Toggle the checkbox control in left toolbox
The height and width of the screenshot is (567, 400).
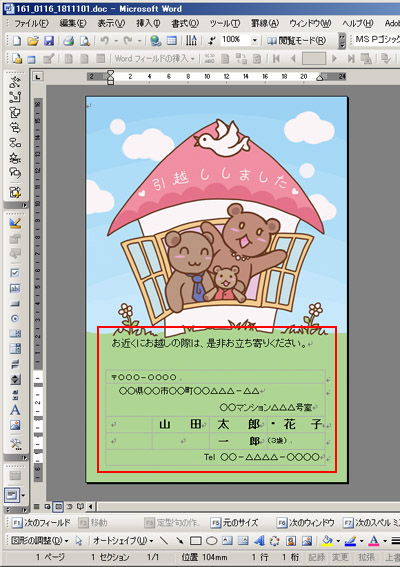[x=15, y=273]
